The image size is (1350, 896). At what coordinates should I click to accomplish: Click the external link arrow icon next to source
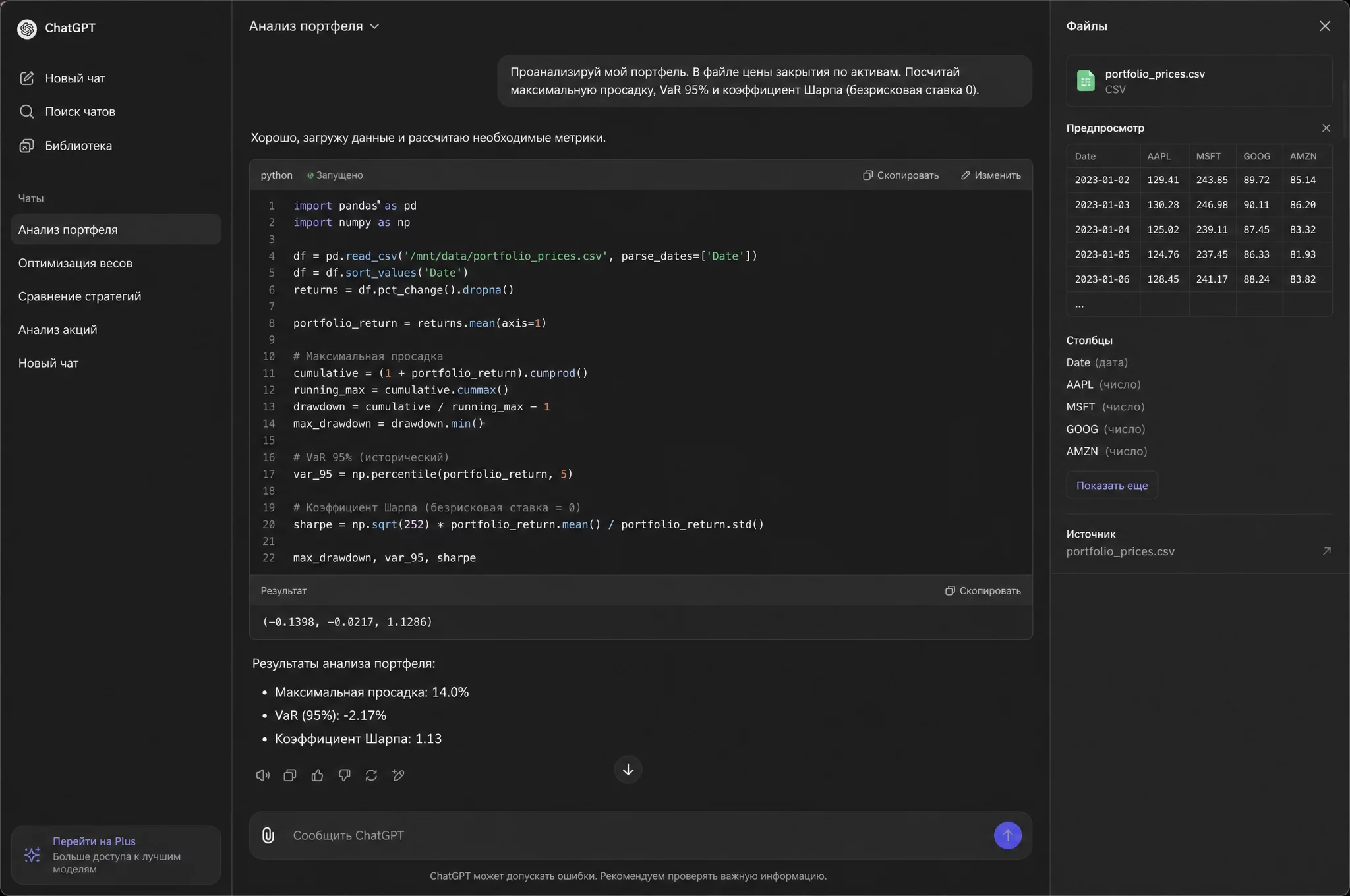click(1326, 551)
